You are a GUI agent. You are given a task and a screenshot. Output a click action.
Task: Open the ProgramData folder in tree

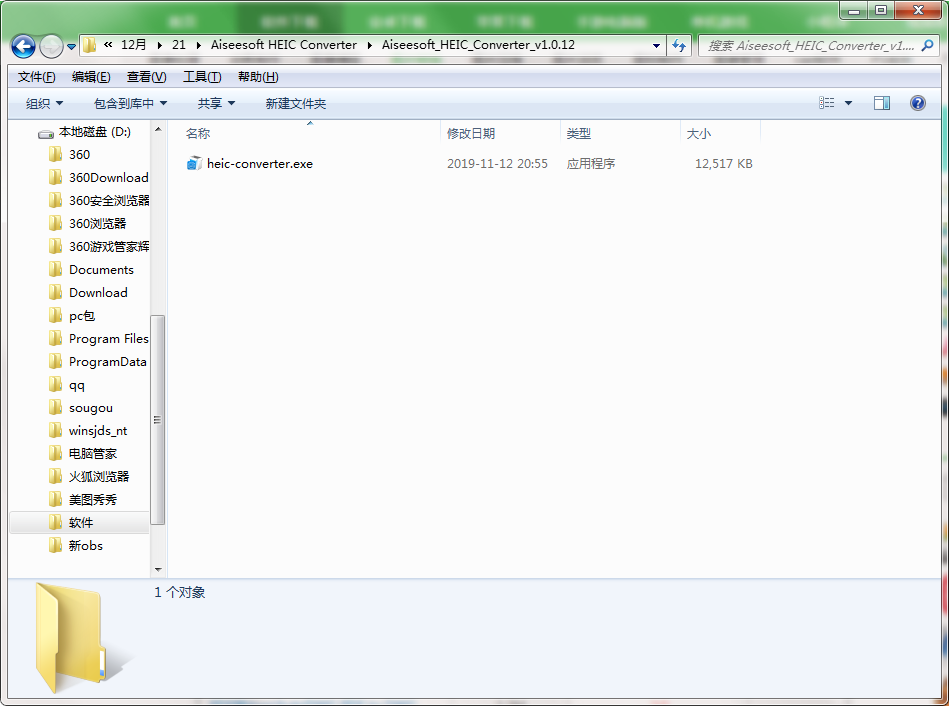97,361
